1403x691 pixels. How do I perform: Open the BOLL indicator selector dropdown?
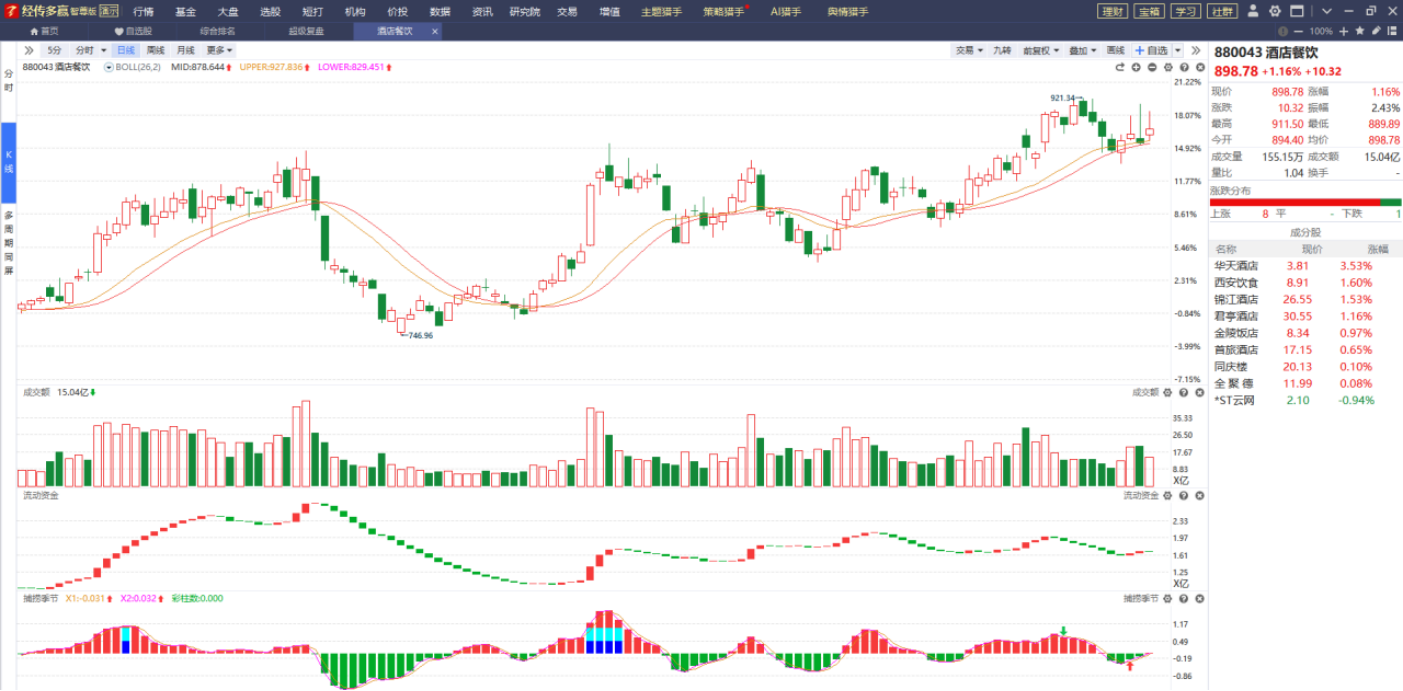(109, 67)
